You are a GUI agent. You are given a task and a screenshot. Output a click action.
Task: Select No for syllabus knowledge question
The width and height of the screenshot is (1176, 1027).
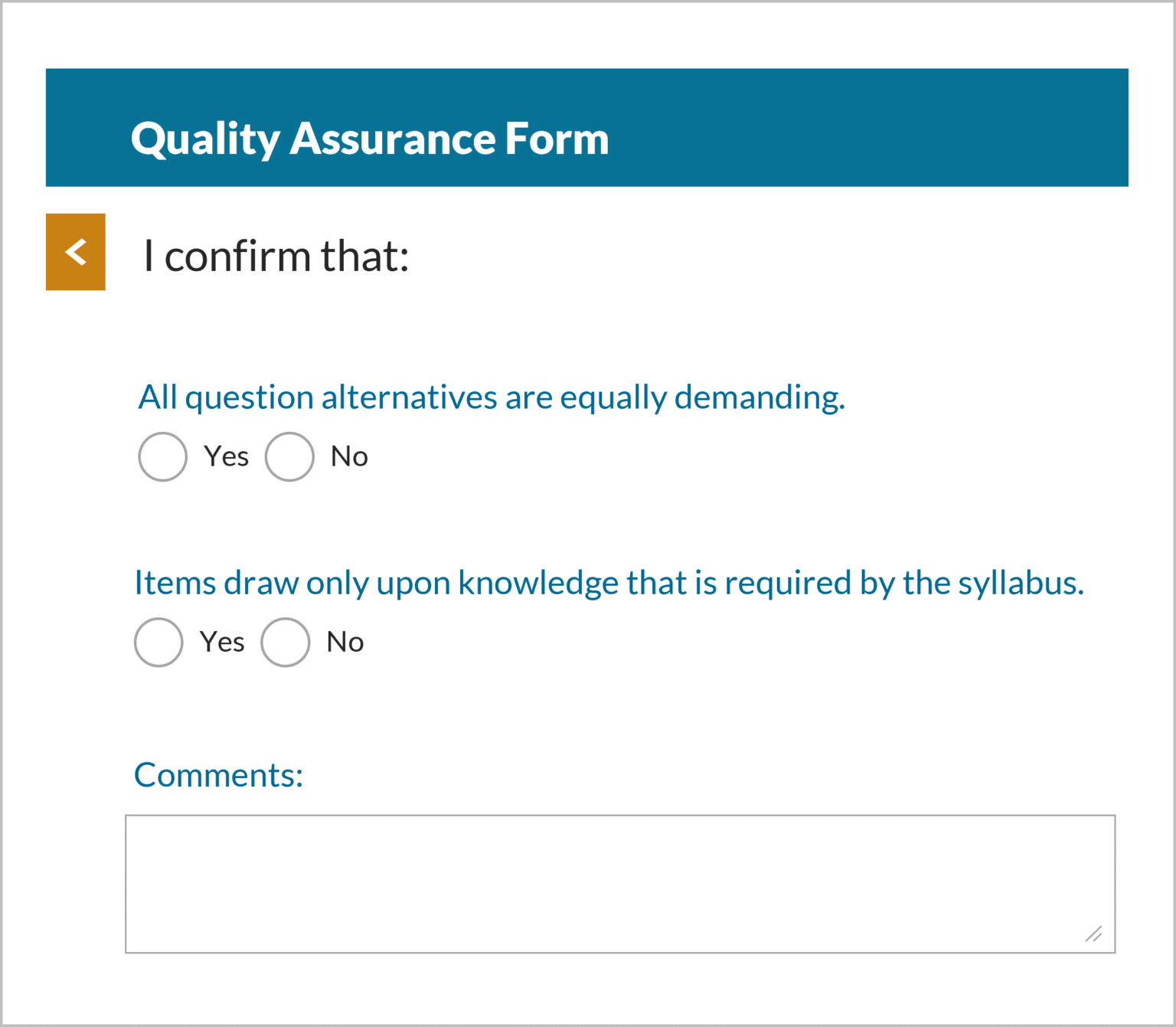coord(285,643)
